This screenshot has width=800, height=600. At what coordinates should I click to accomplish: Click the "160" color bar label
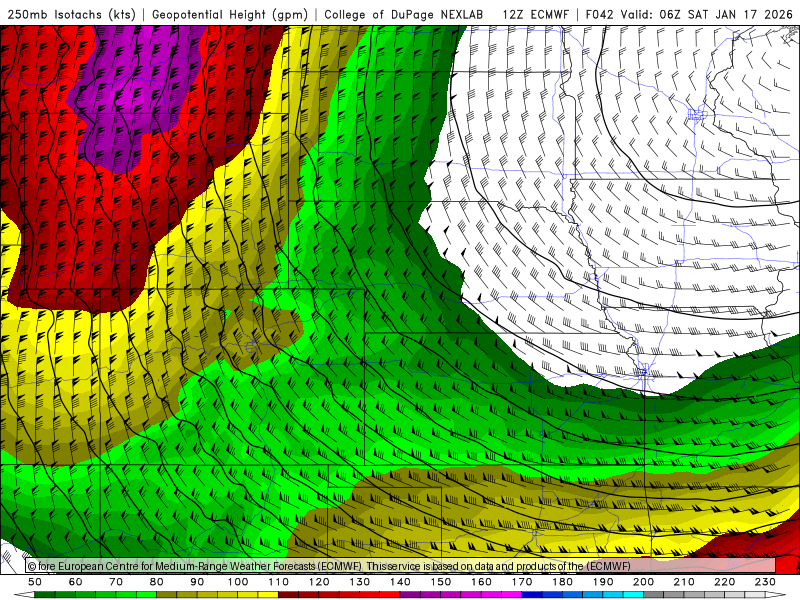(481, 582)
